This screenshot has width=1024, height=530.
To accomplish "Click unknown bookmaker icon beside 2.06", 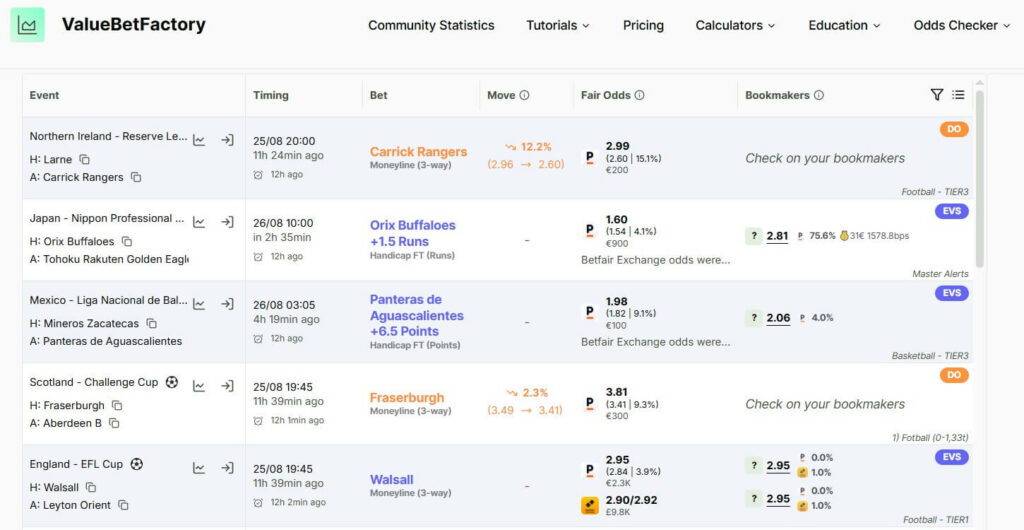I will pos(754,318).
